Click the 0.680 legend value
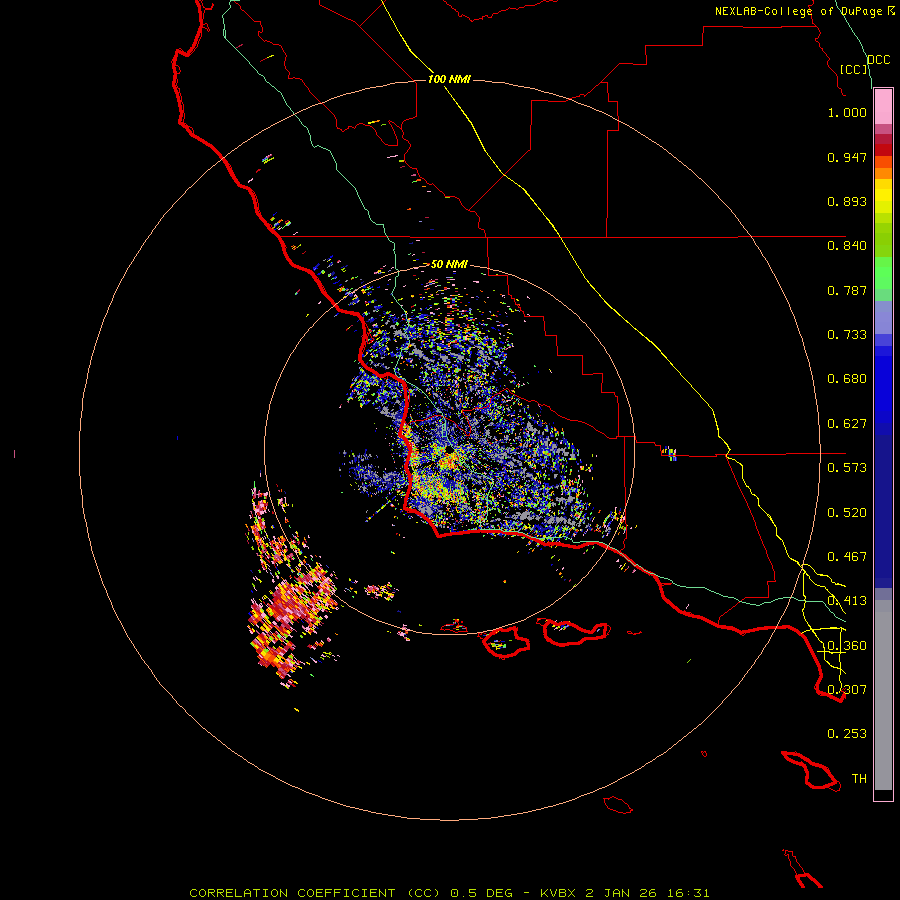900x900 pixels. (847, 379)
